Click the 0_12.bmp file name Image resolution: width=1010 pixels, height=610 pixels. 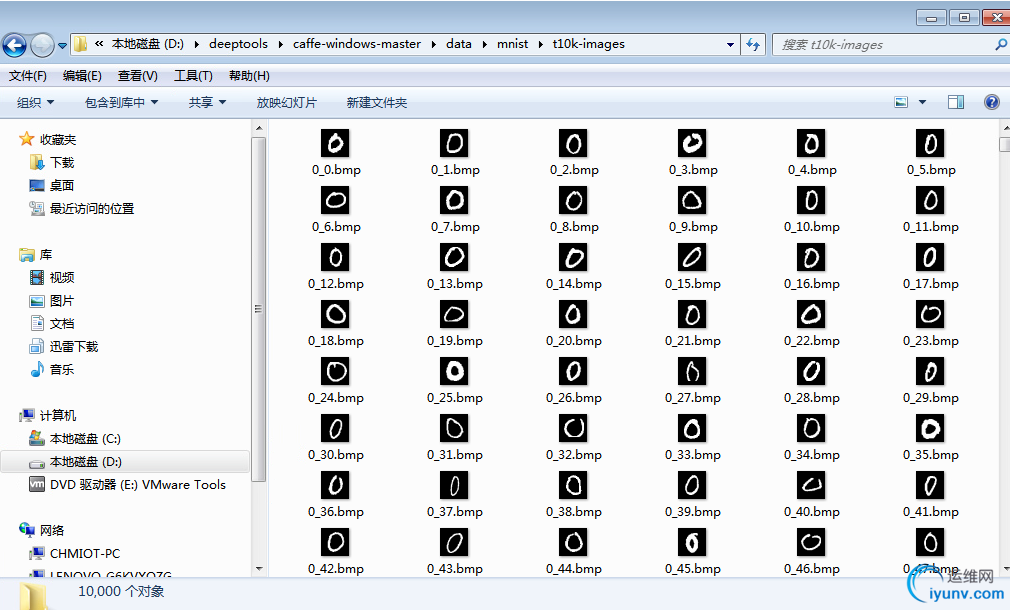[x=336, y=284]
